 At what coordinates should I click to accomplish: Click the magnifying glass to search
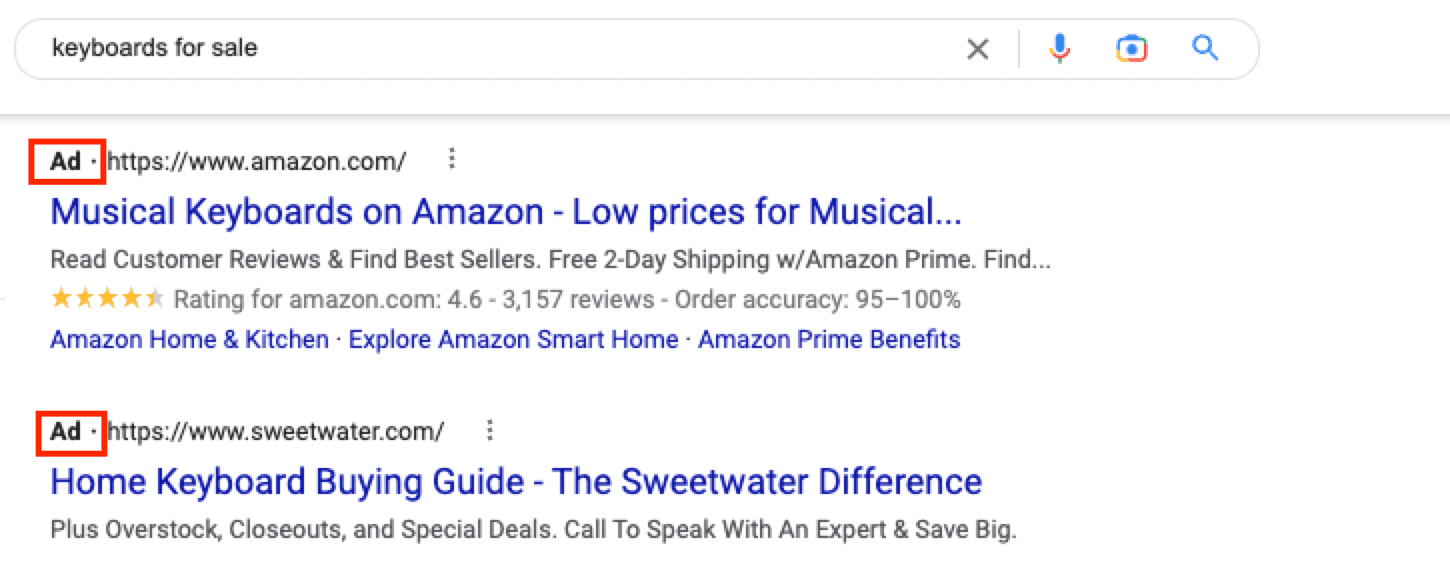[1204, 47]
